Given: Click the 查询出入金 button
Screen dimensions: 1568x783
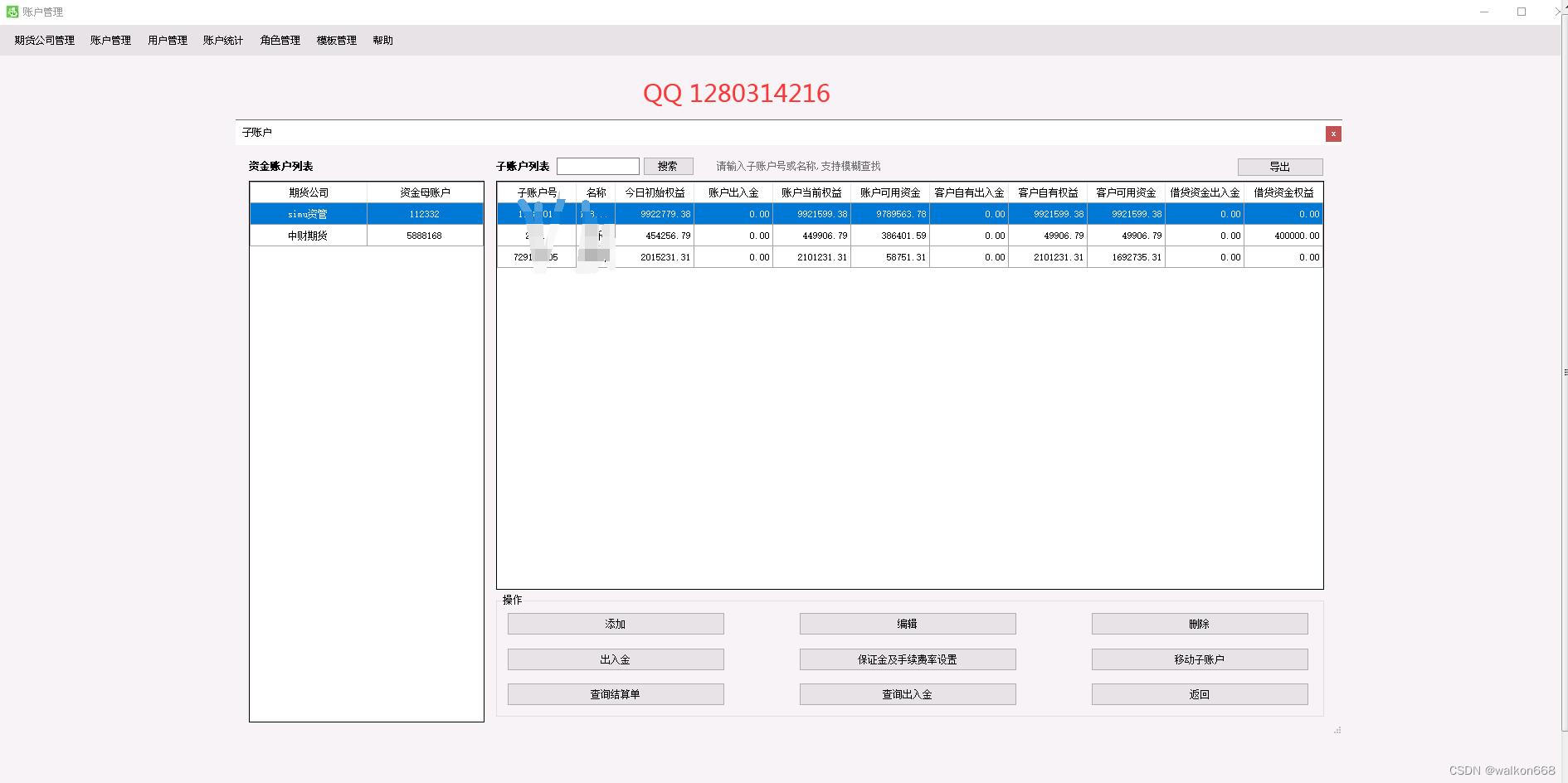Looking at the screenshot, I should pos(908,694).
